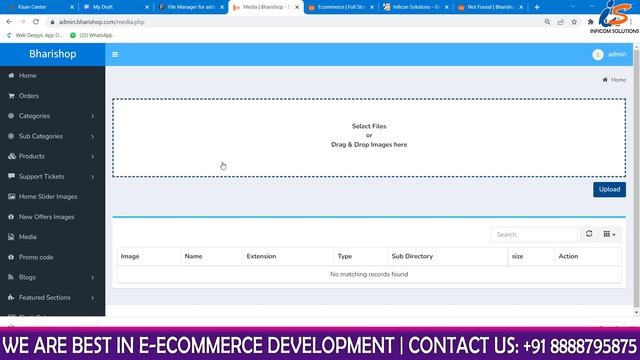Open a new browser tab
This screenshot has width=640, height=360.
537,7
